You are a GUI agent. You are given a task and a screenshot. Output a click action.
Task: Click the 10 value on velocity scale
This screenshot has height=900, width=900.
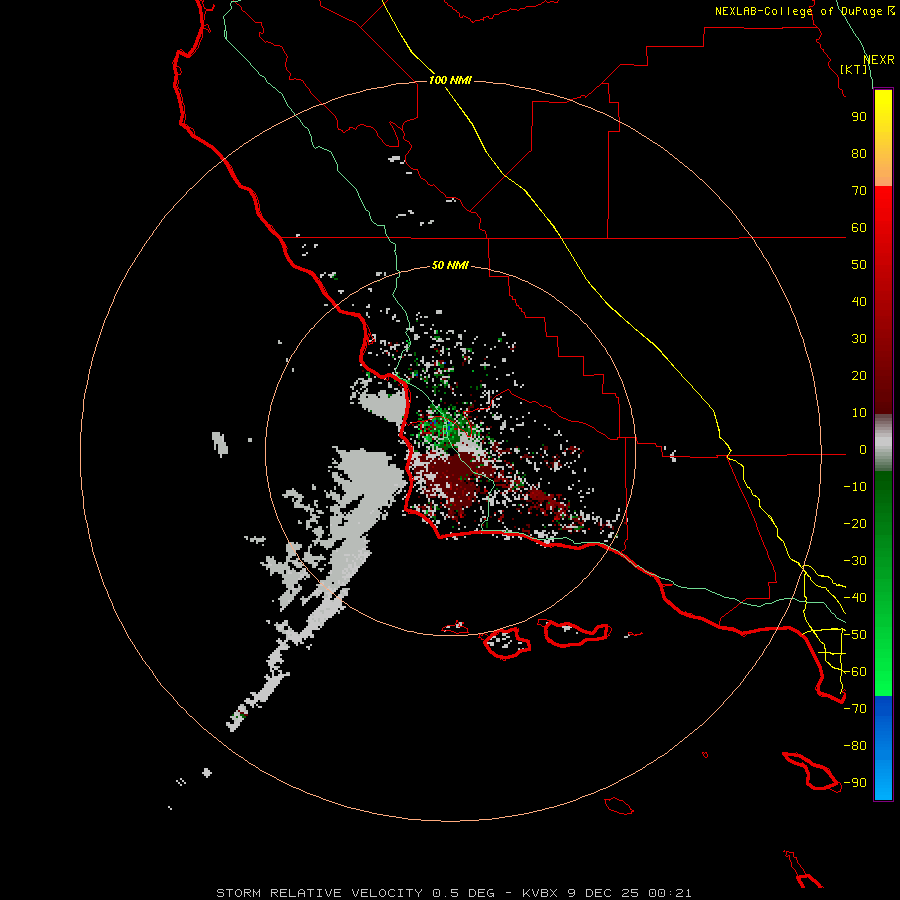point(859,413)
